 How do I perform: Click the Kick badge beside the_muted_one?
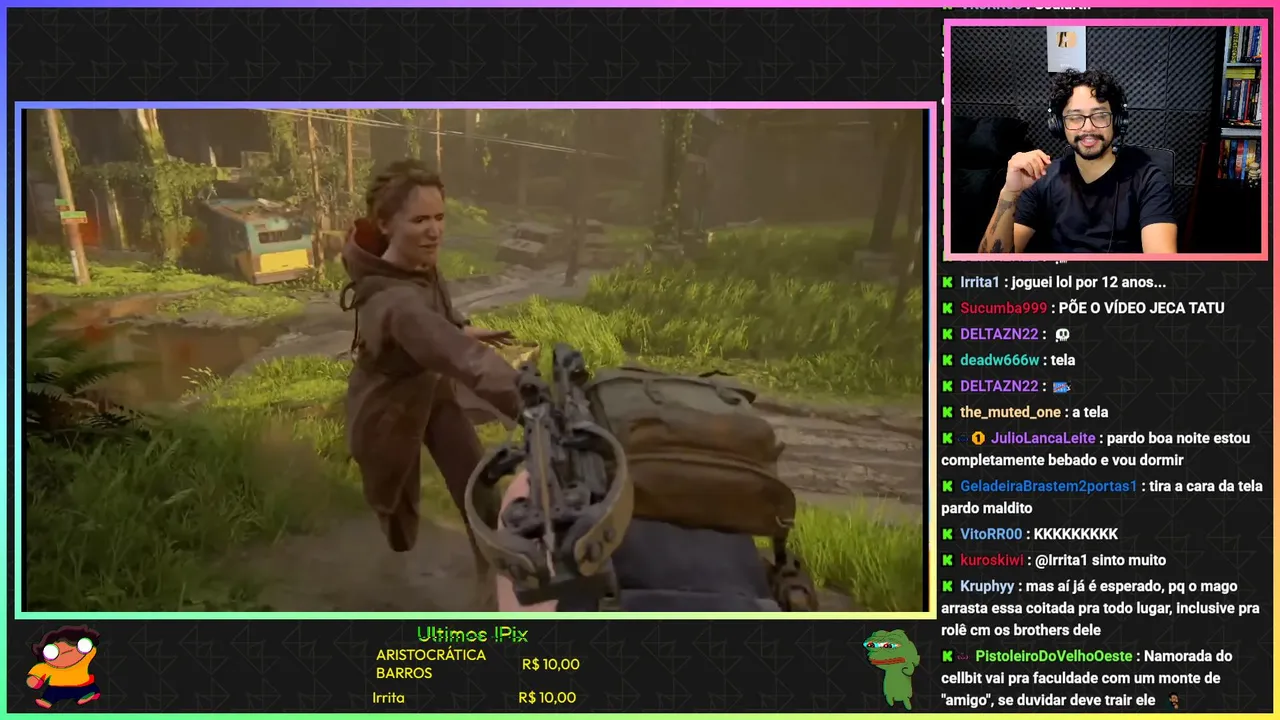(x=947, y=412)
